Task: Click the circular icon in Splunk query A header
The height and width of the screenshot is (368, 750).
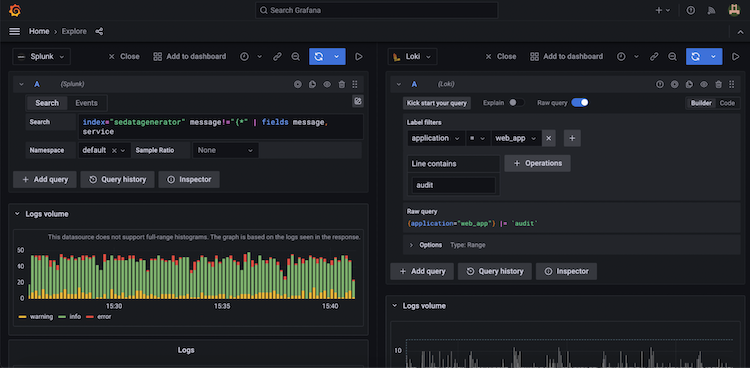Action: coord(298,84)
